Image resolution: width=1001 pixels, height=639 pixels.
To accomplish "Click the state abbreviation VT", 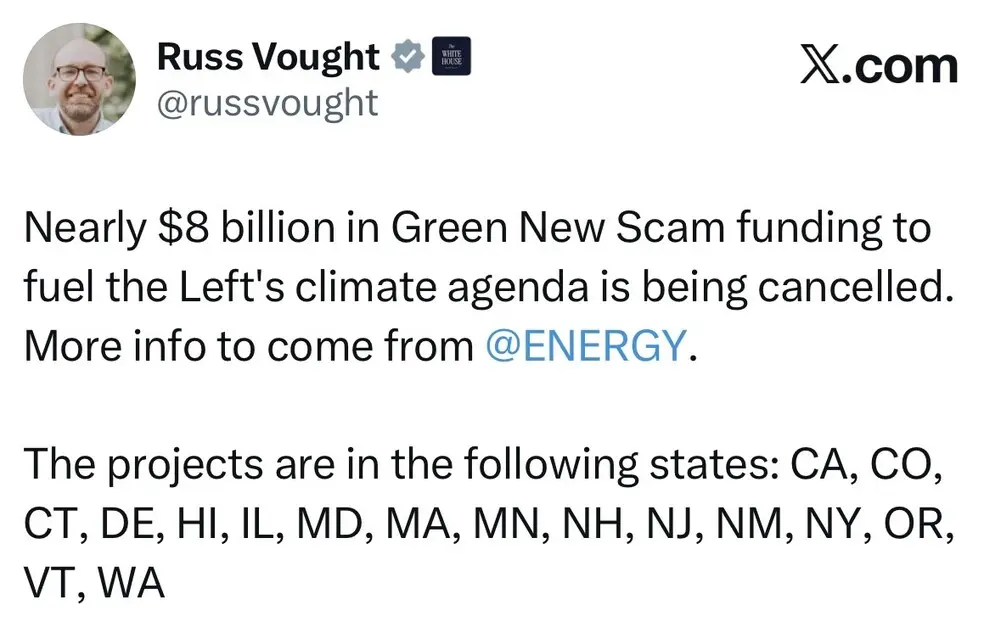I will click(x=48, y=583).
